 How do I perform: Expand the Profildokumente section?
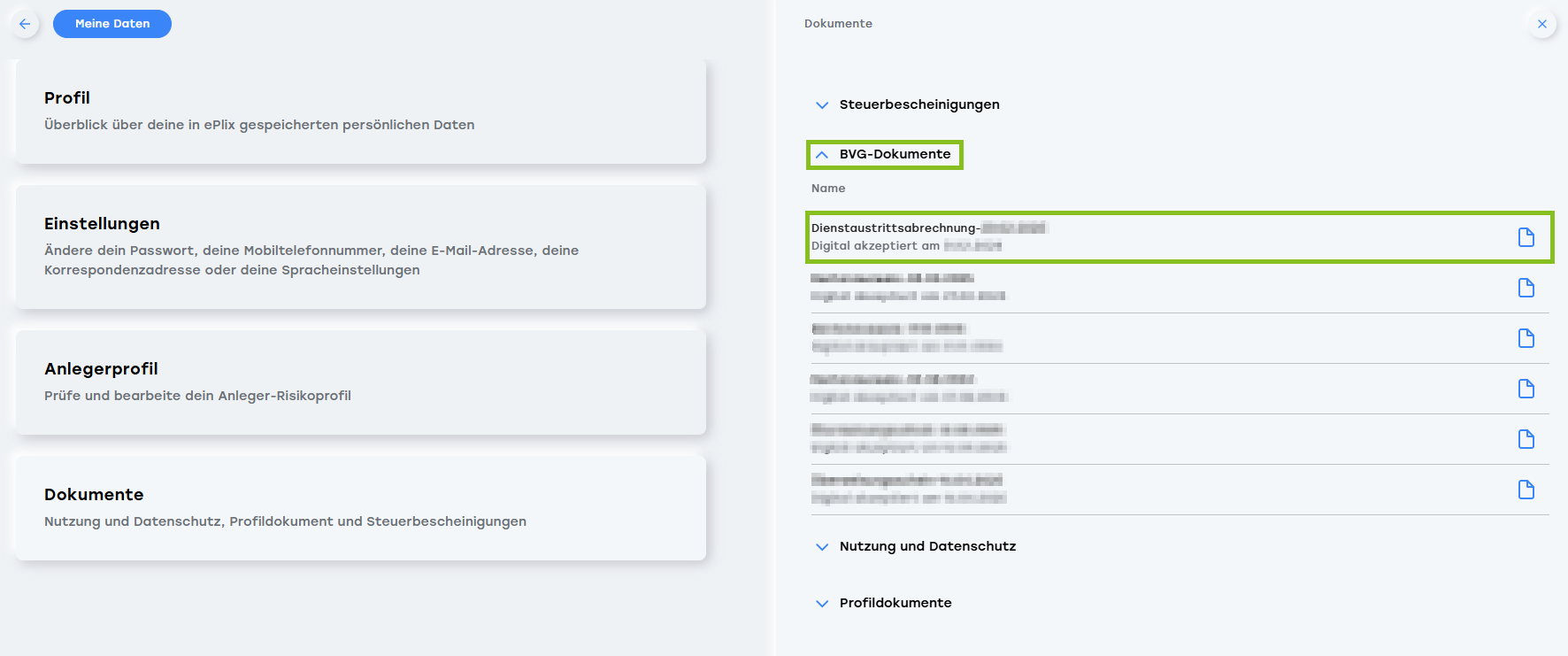pyautogui.click(x=884, y=603)
